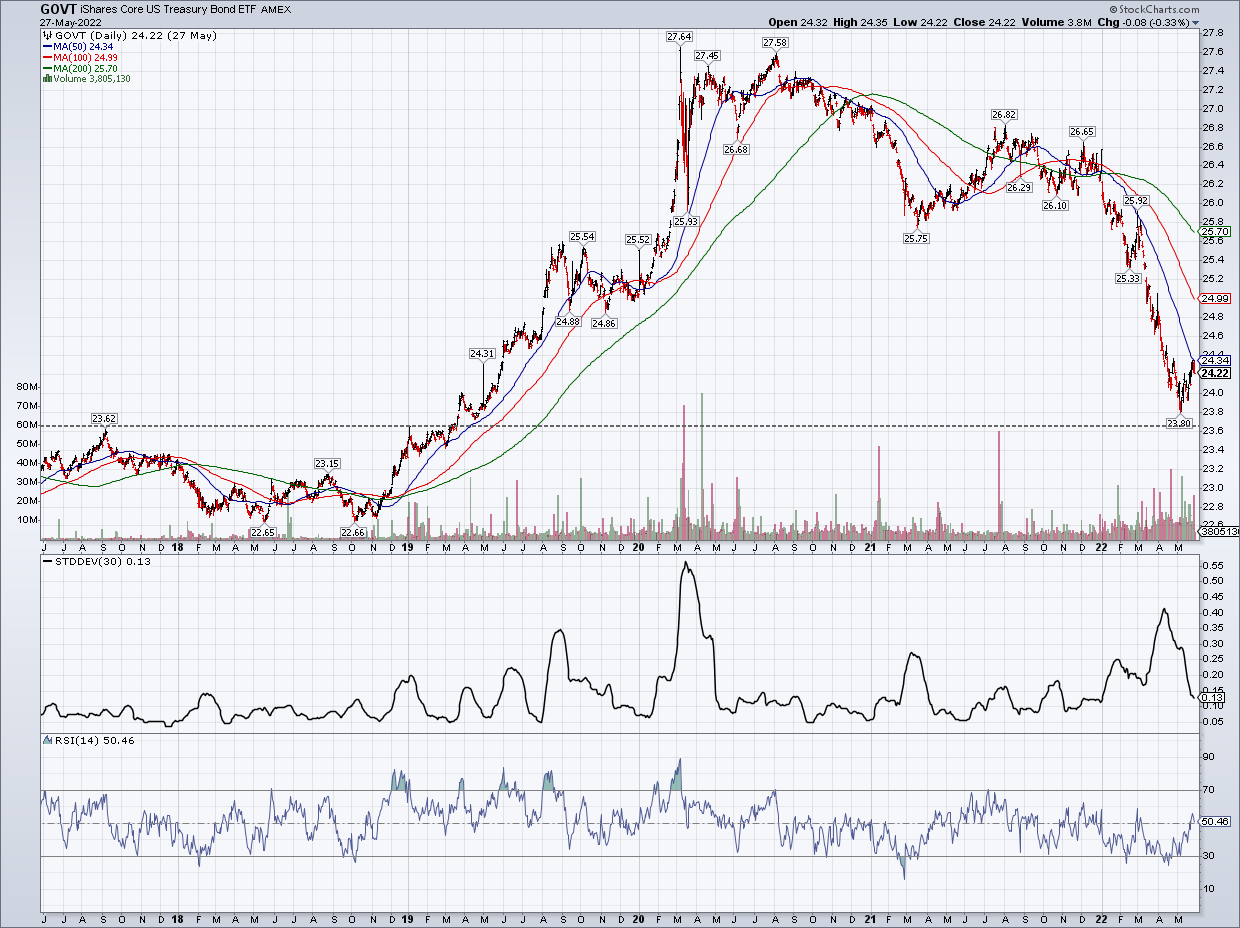Screen dimensions: 1240x928
Task: Click the 27.8 label on price axis
Action: coord(1213,32)
